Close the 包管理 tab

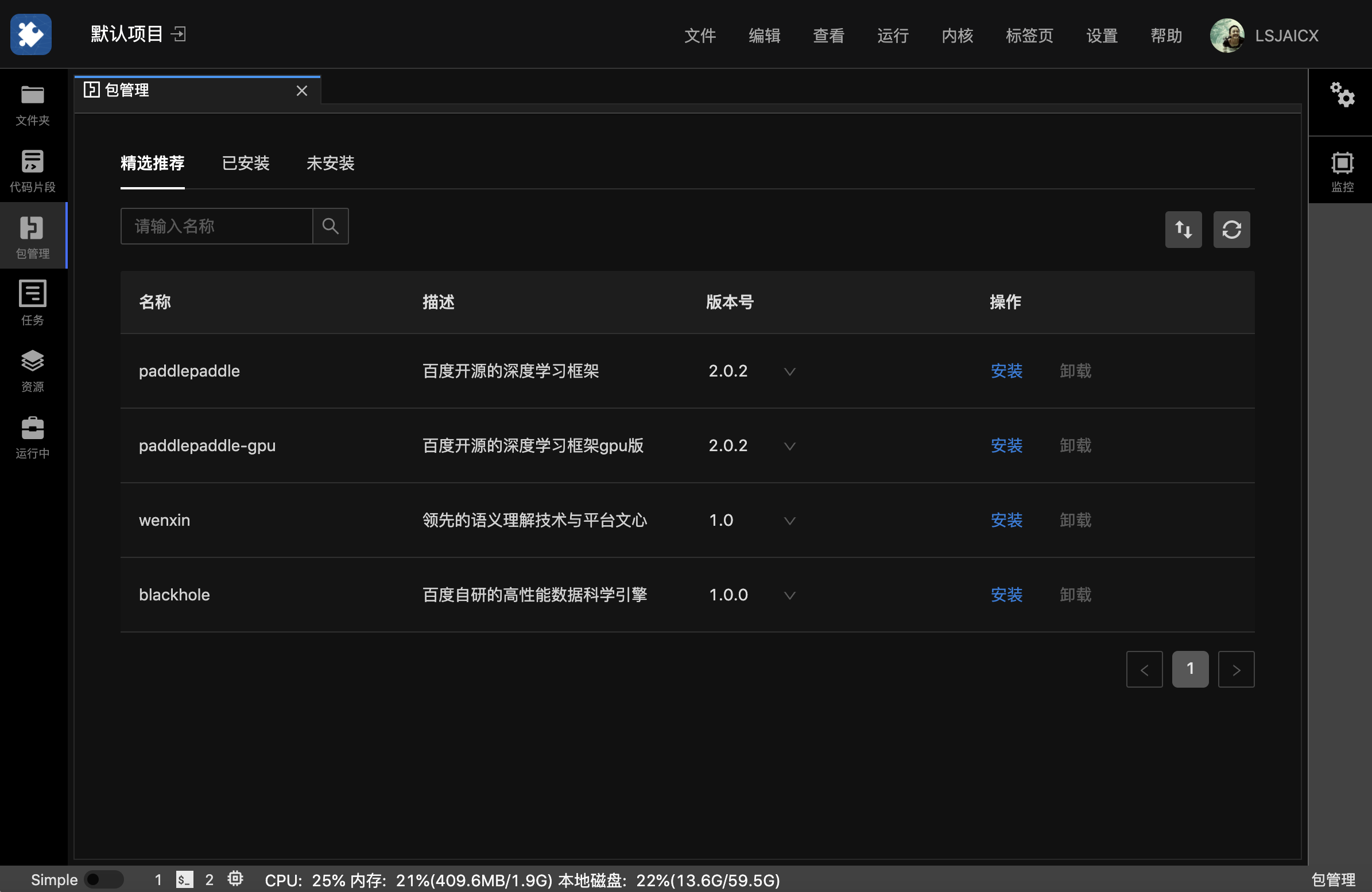coord(301,91)
